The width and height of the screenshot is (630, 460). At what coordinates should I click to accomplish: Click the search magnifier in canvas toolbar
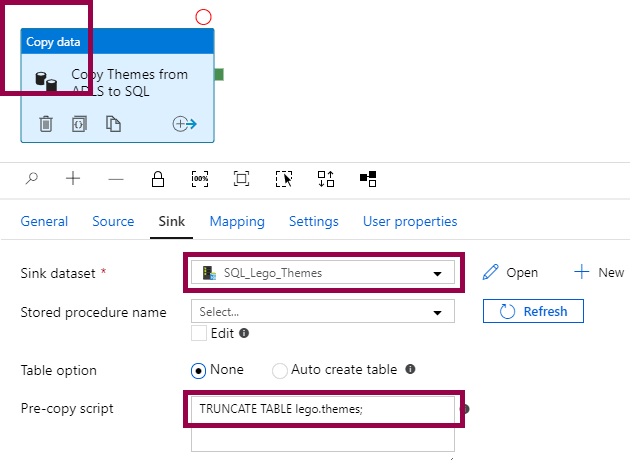pos(32,179)
